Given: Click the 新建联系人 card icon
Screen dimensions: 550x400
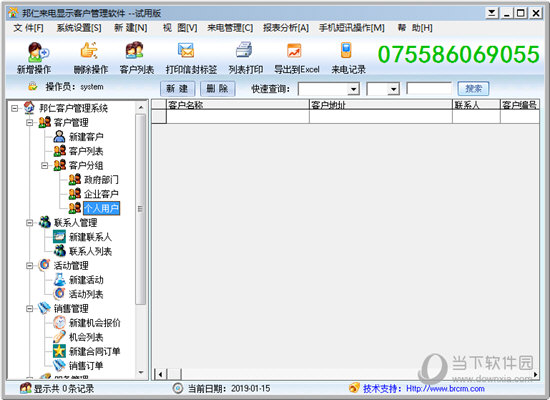Looking at the screenshot, I should tap(59, 237).
